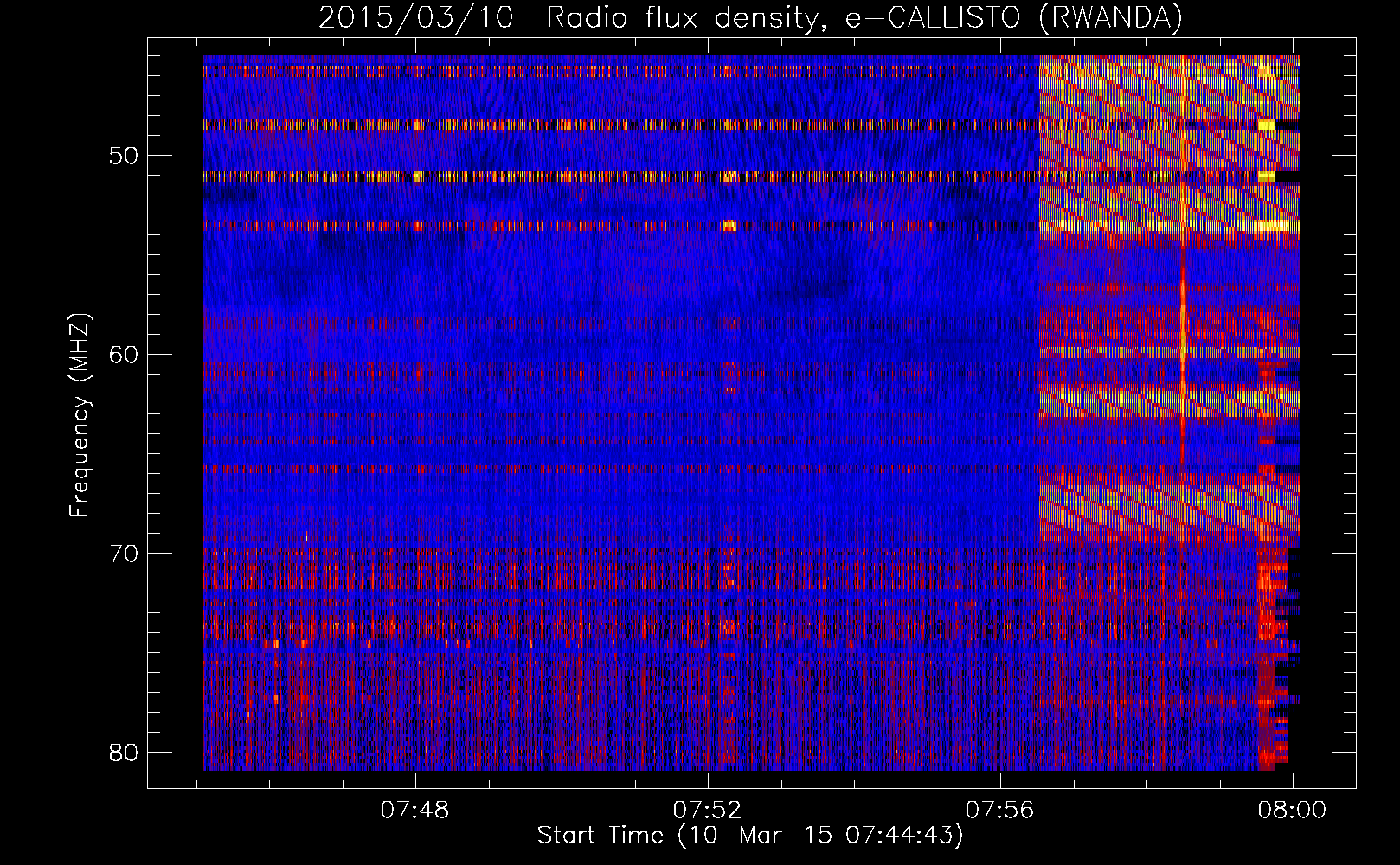1400x865 pixels.
Task: Click the '70' frequency axis label
Action: click(125, 553)
